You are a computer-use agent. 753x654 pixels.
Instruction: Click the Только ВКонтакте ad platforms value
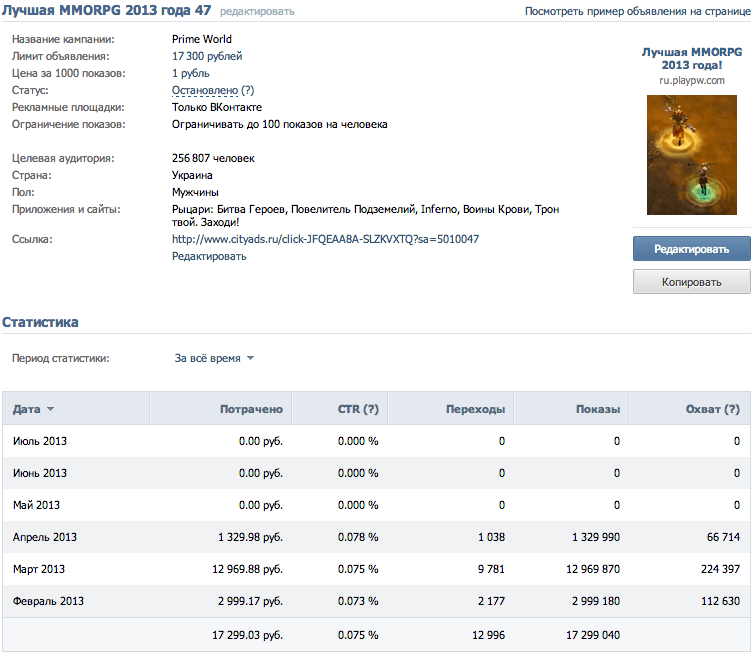(x=217, y=108)
